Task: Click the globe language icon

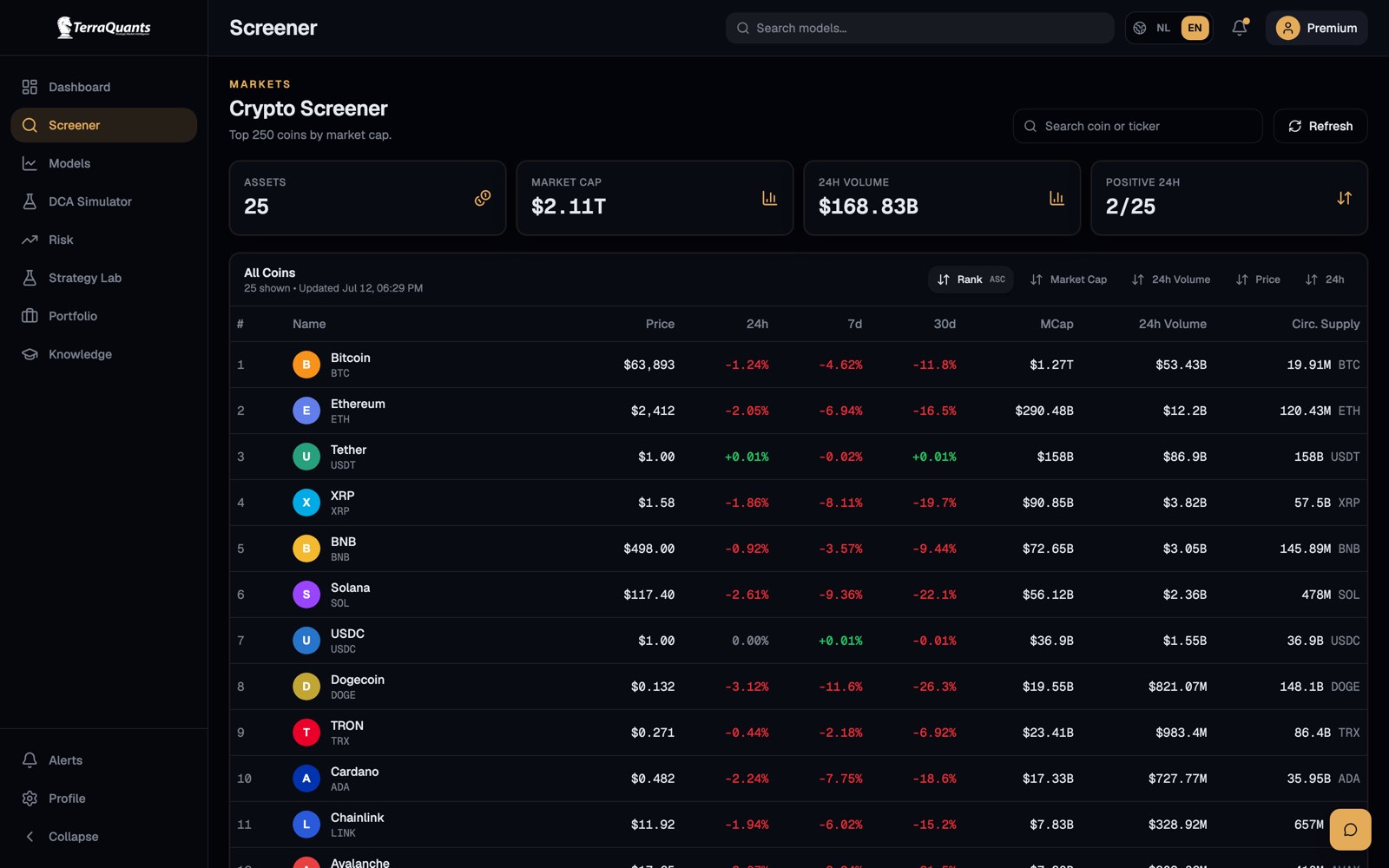Action: [1140, 28]
